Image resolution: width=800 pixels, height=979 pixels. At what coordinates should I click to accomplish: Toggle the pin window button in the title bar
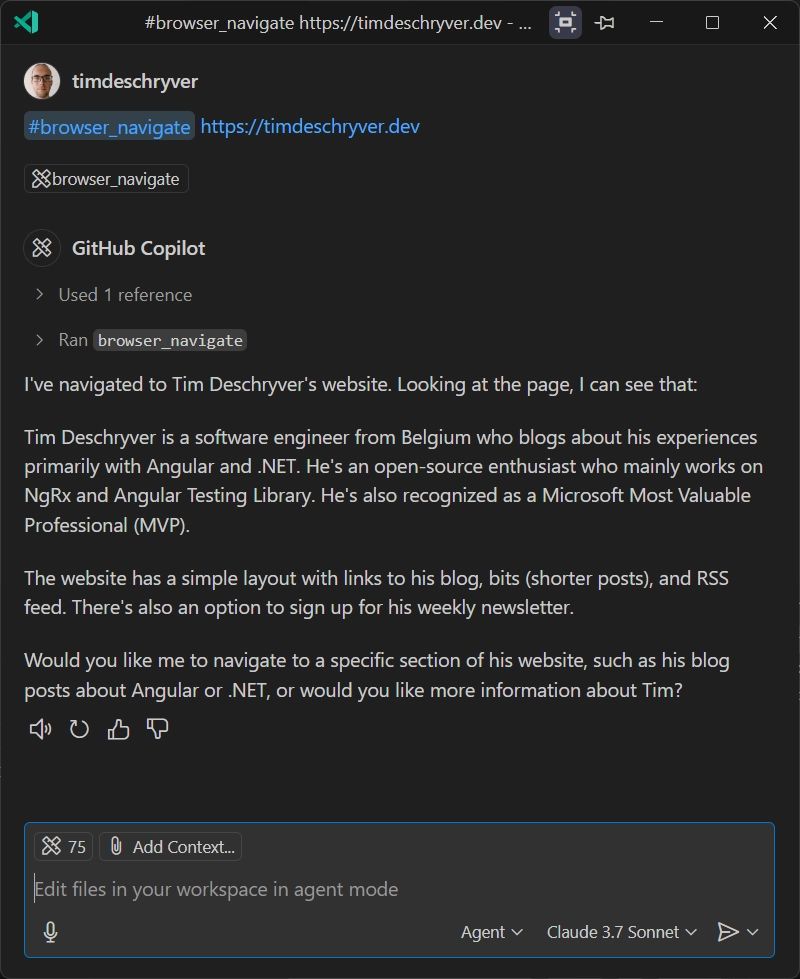click(x=605, y=22)
